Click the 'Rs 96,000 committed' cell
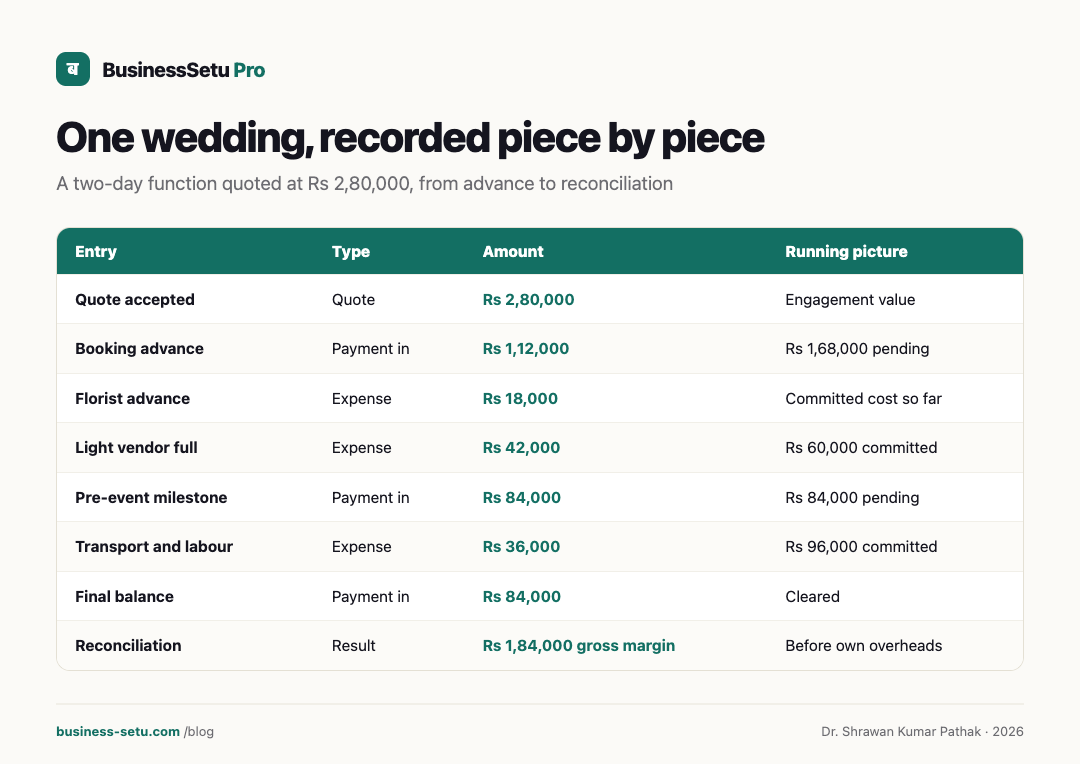The width and height of the screenshot is (1080, 764). pos(861,546)
